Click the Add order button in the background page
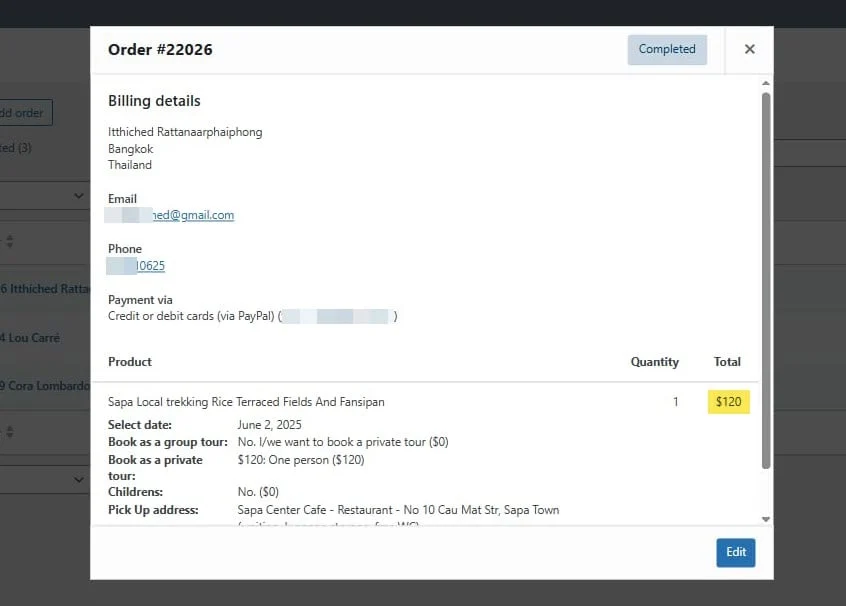The width and height of the screenshot is (846, 606). pos(26,113)
